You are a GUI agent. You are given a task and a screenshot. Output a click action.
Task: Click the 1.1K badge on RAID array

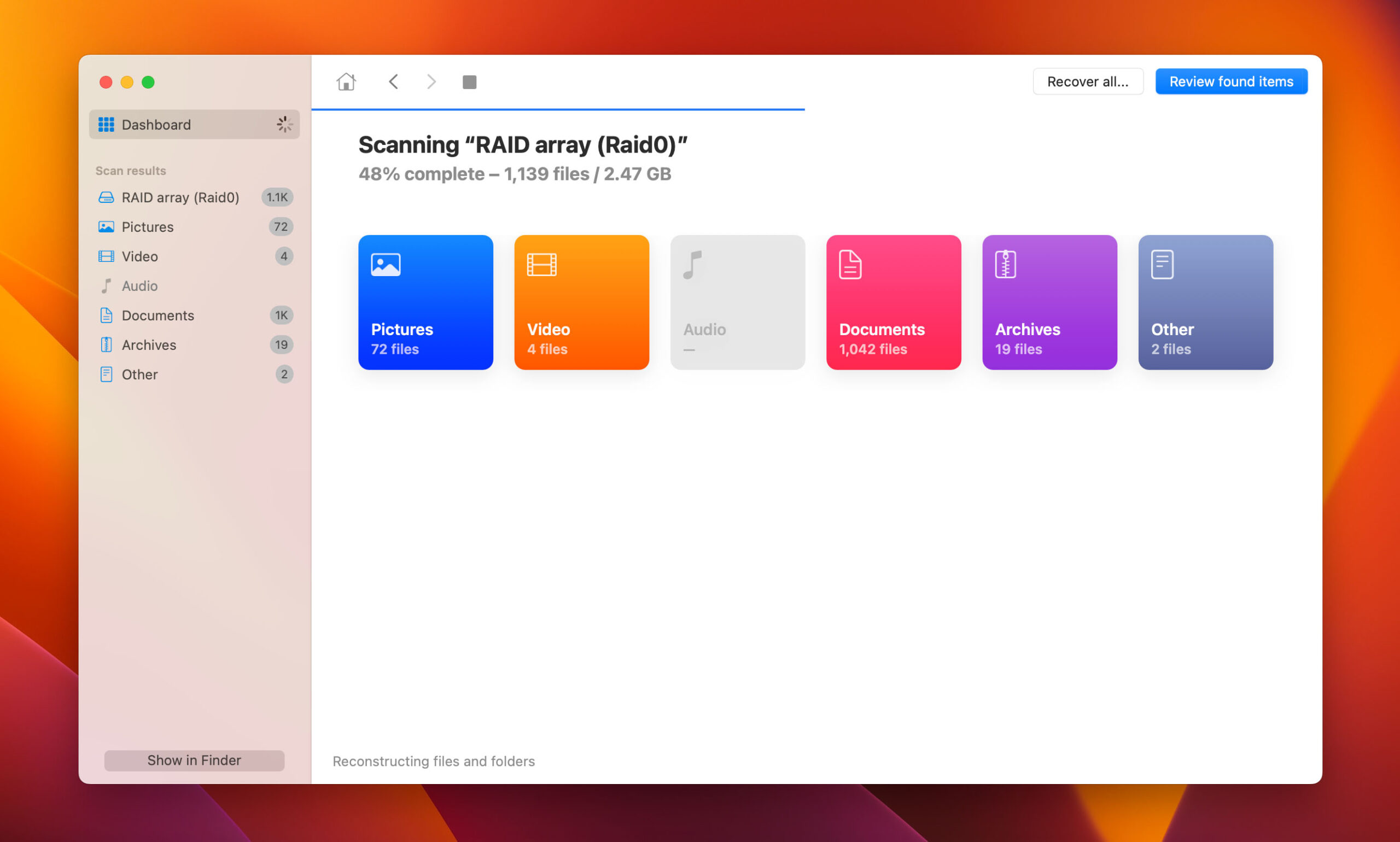point(277,197)
